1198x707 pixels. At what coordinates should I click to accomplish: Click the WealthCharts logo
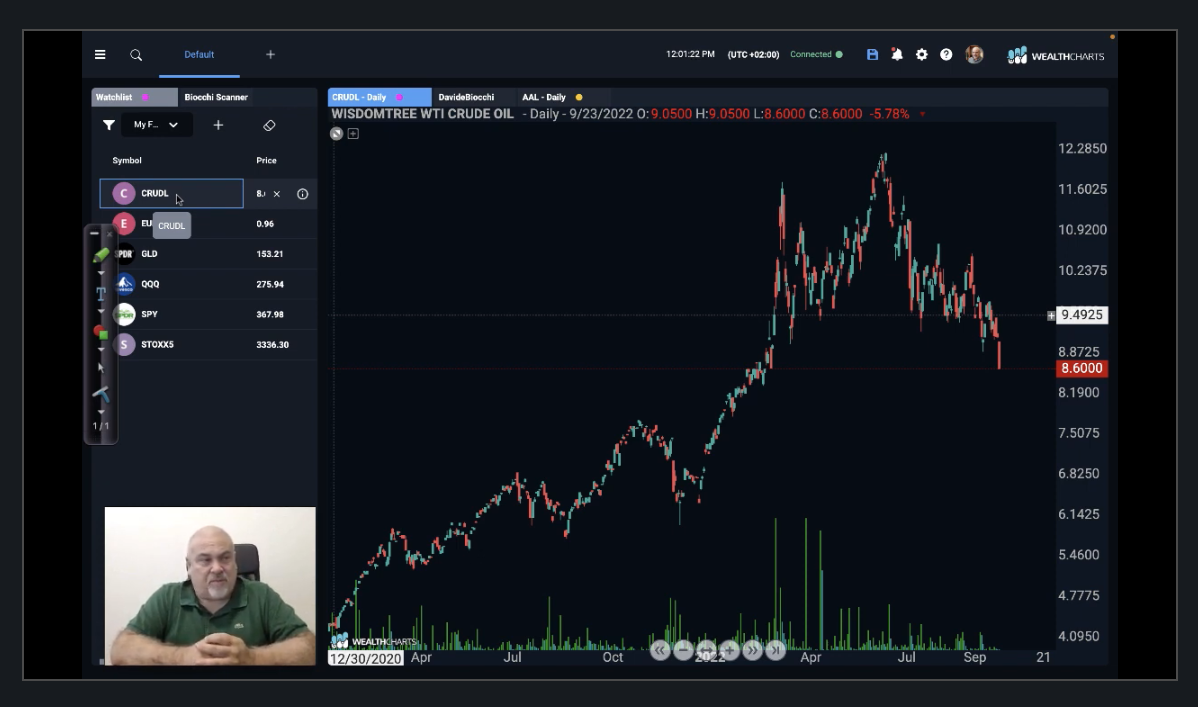(x=1056, y=56)
